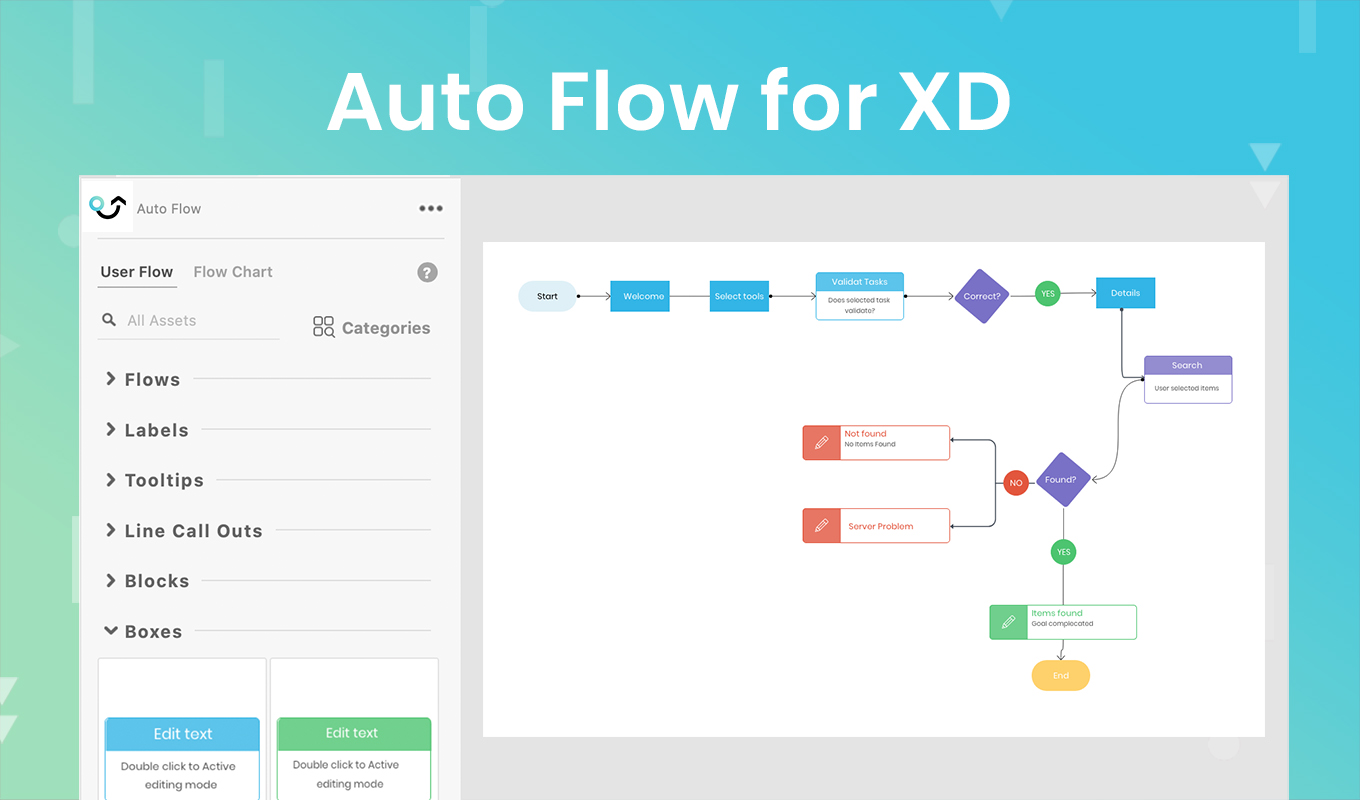Select the Correct? diamond node

click(982, 296)
